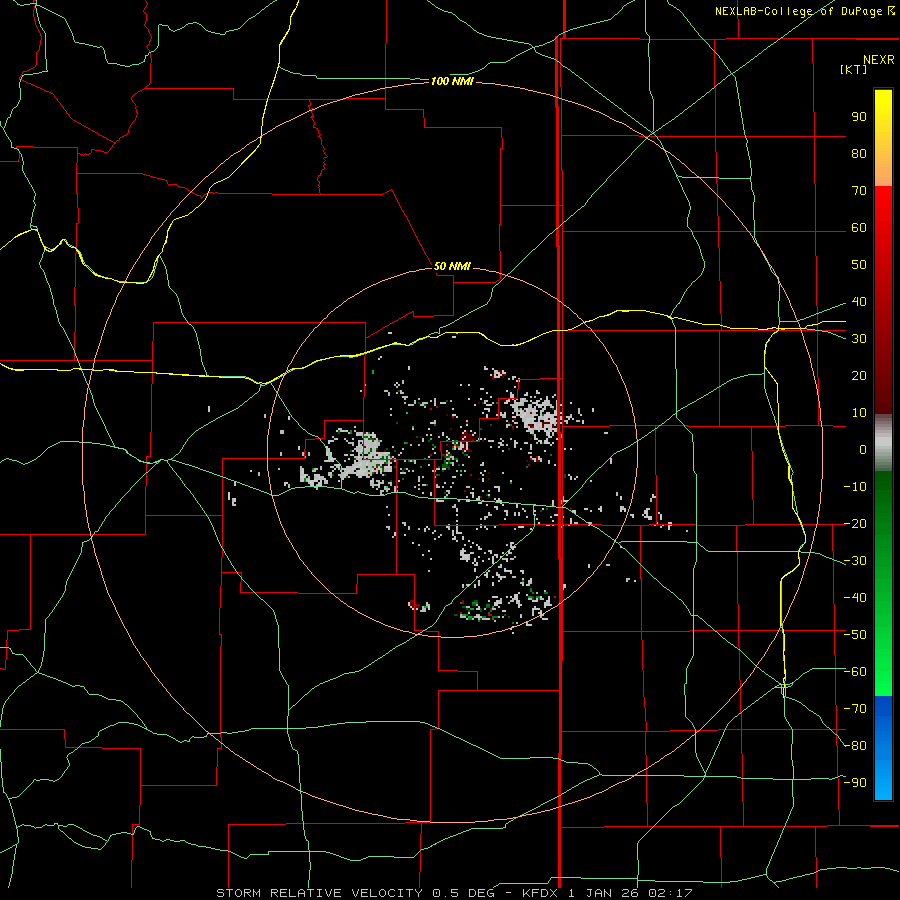The width and height of the screenshot is (900, 900).
Task: Click the 50 NMI range ring label
Action: point(452,266)
